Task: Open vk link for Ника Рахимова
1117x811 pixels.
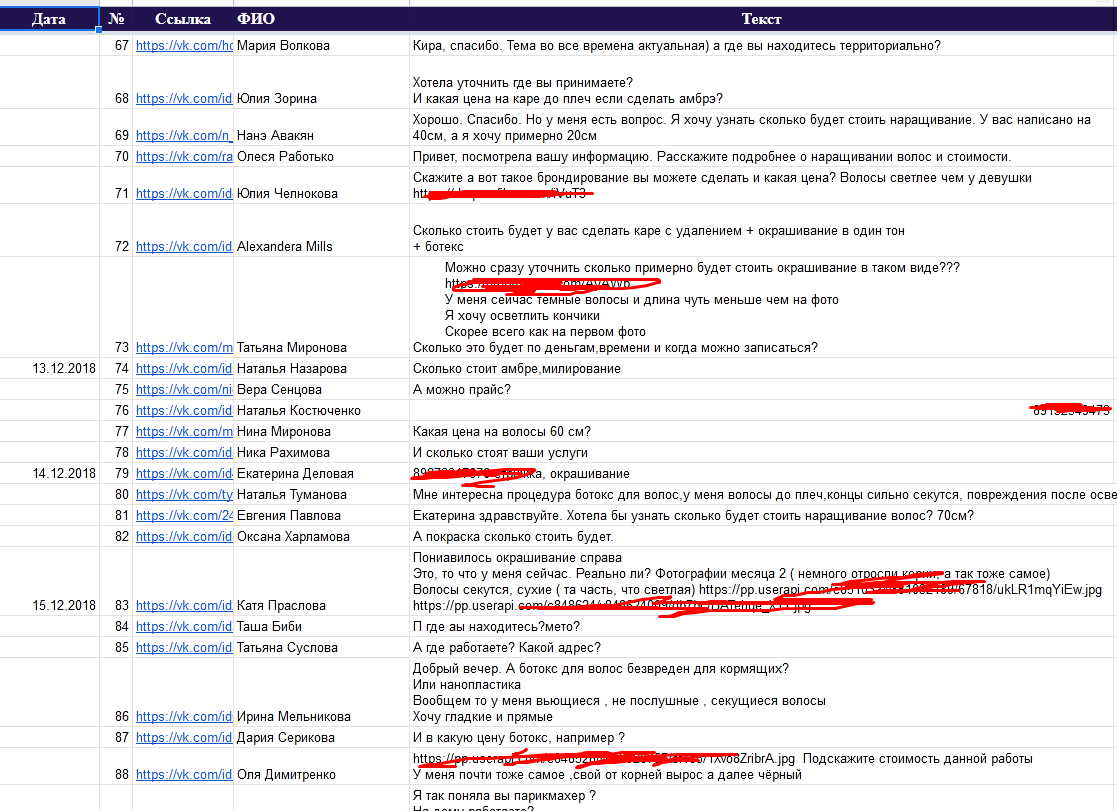Action: 184,453
